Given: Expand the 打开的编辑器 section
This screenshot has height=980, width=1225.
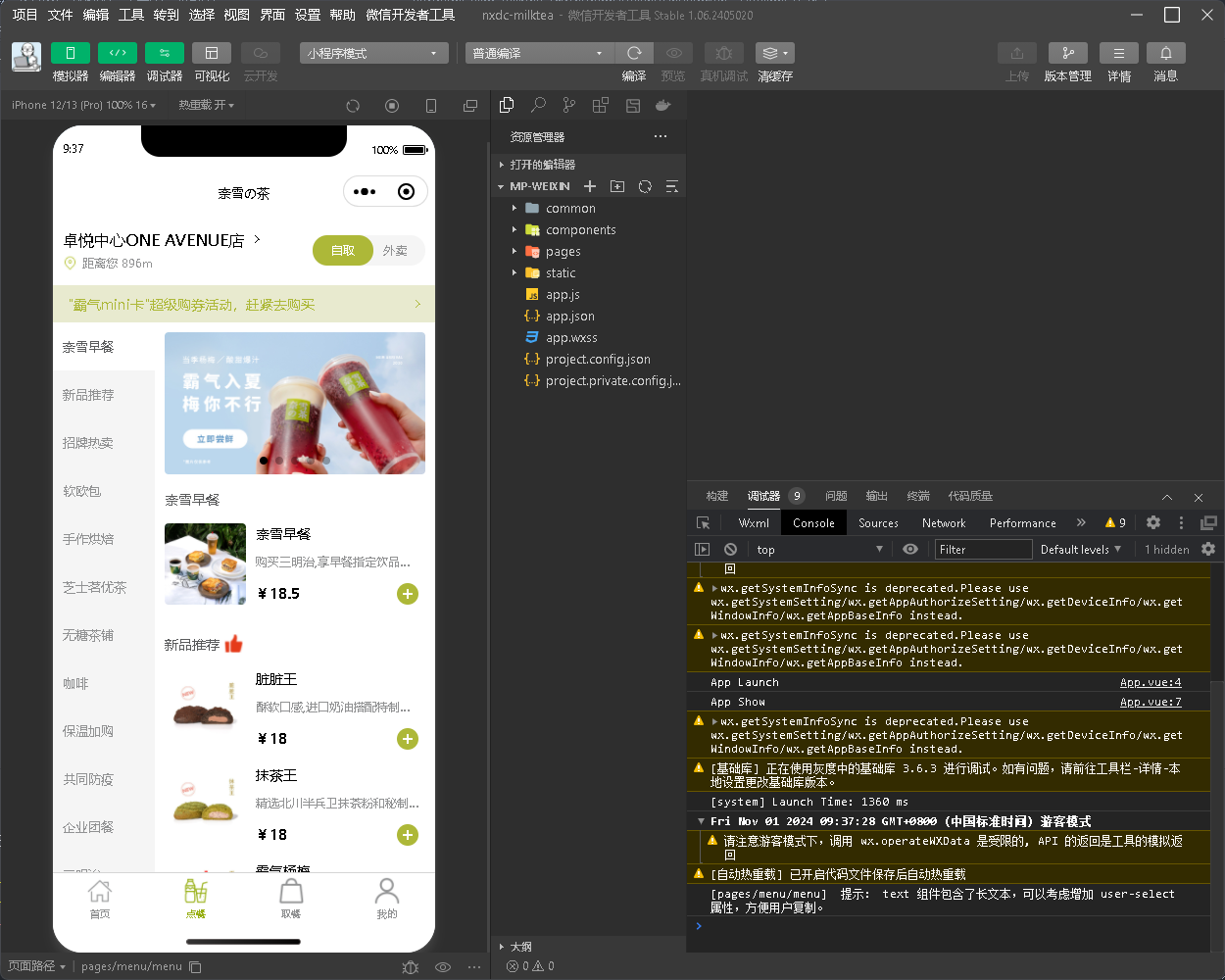Looking at the screenshot, I should tap(588, 165).
